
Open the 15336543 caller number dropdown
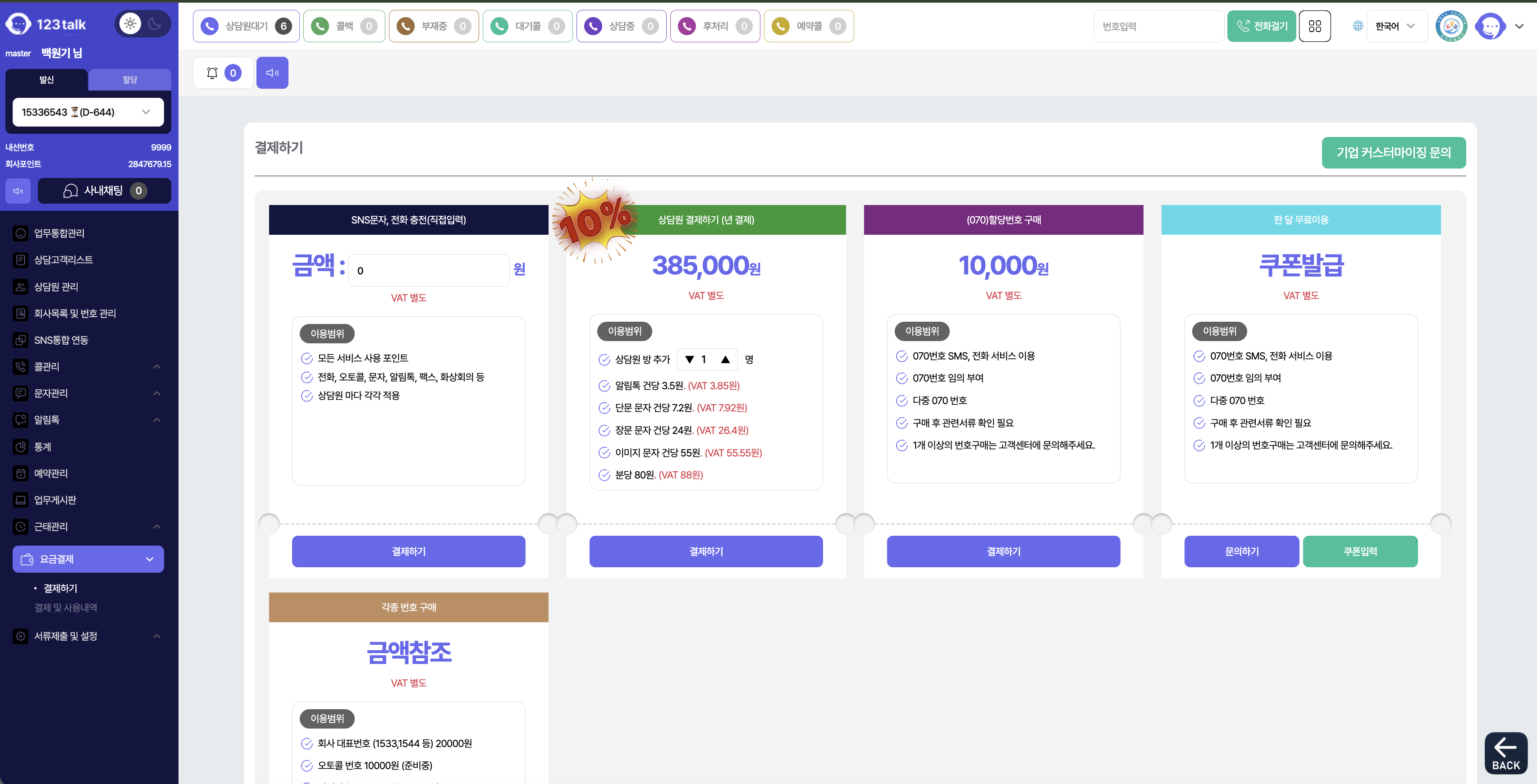88,112
